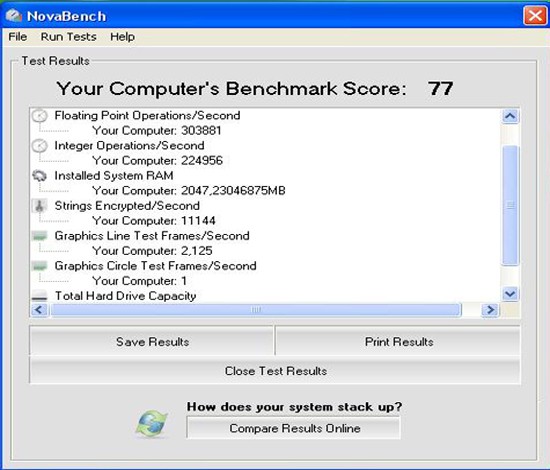Image resolution: width=550 pixels, height=470 pixels.
Task: Close the NovaBench window
Action: pos(535,16)
